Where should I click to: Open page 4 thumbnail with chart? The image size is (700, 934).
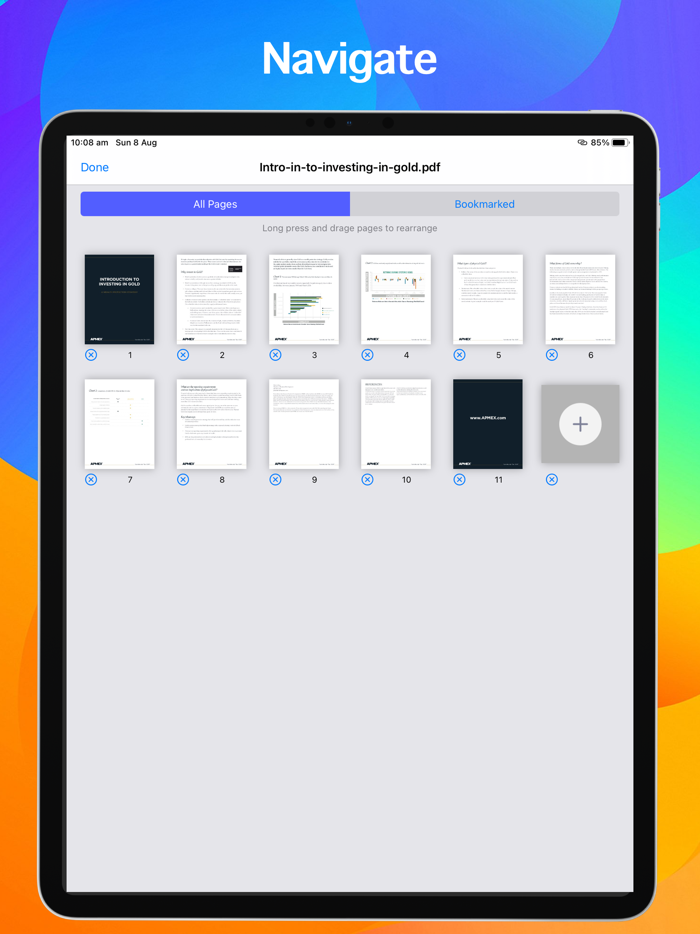click(x=396, y=300)
